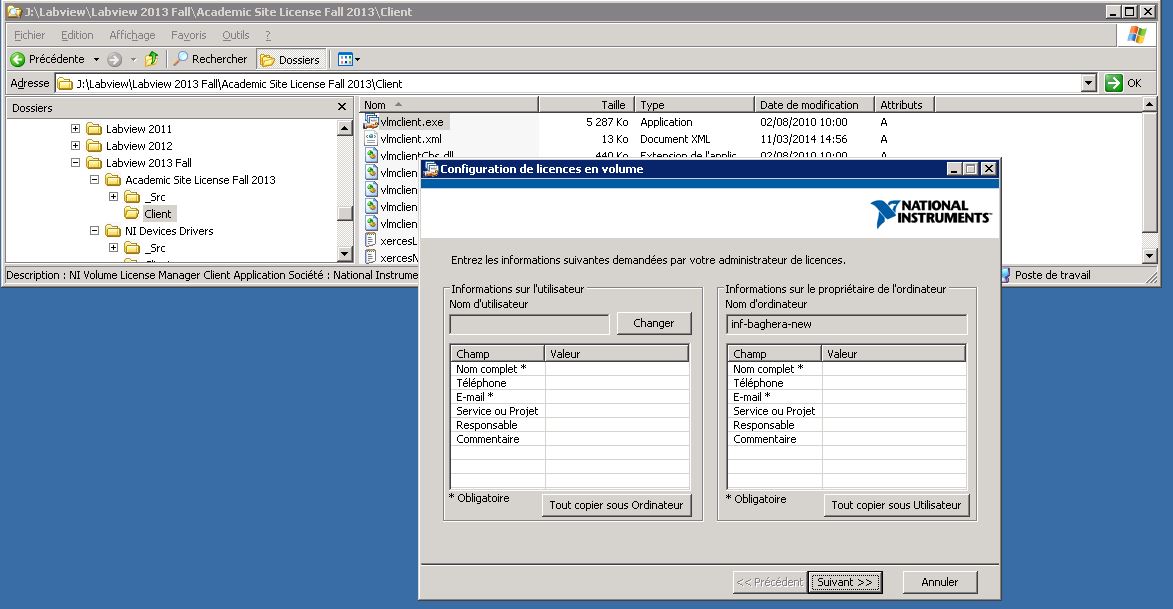Open the Favoris menu
Screen dimensions: 1173x609
[x=189, y=35]
